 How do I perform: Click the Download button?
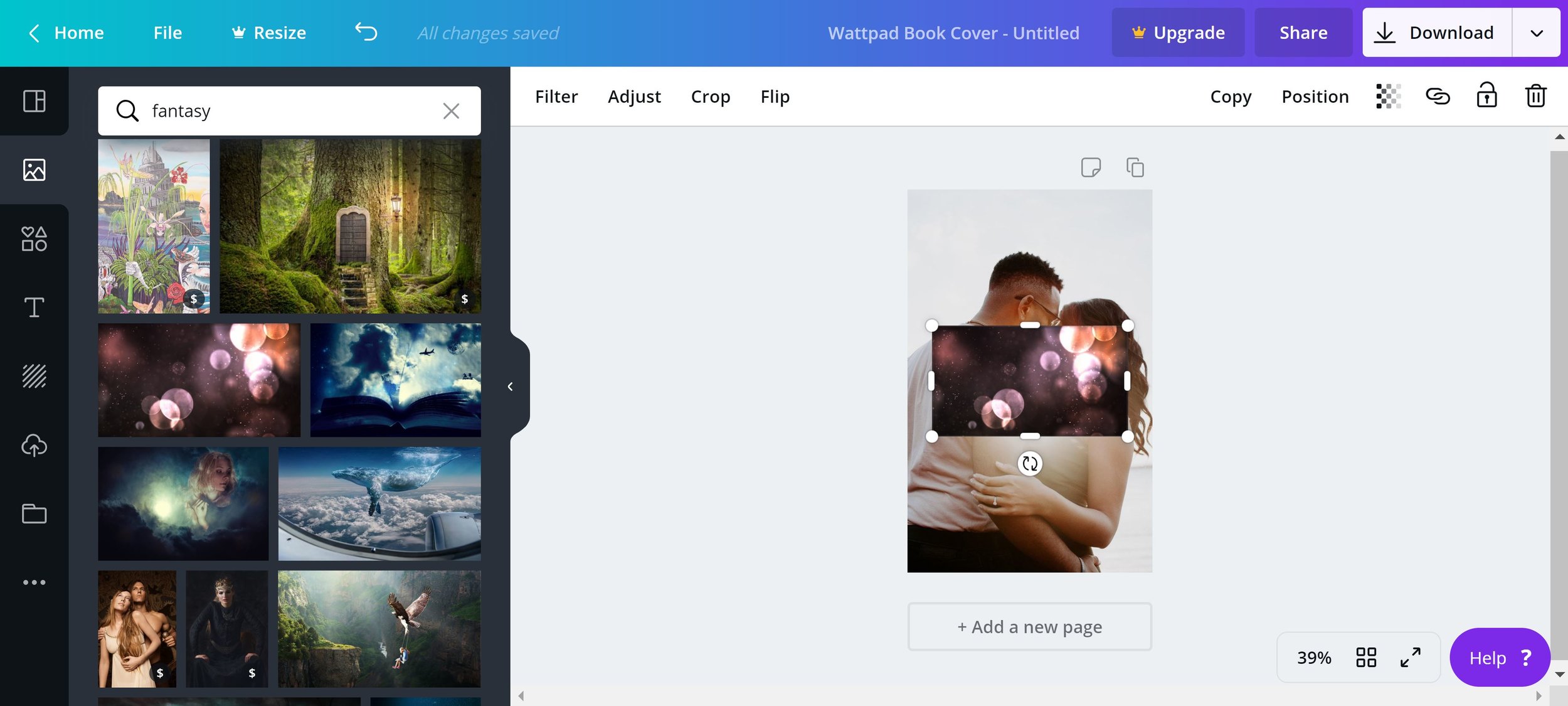1437,33
